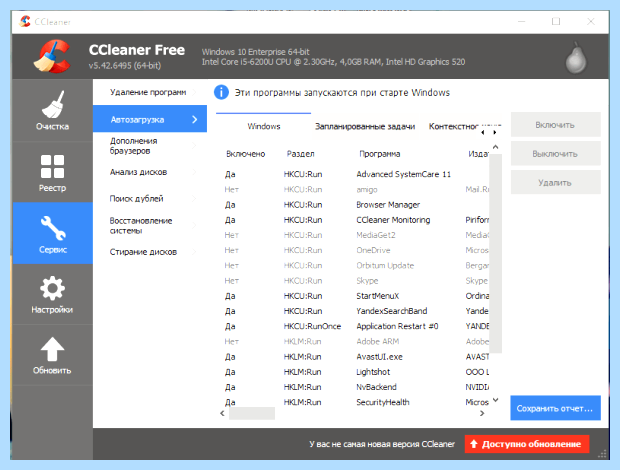Select the Browser Manager entry
Image resolution: width=620 pixels, height=470 pixels.
[x=356, y=205]
